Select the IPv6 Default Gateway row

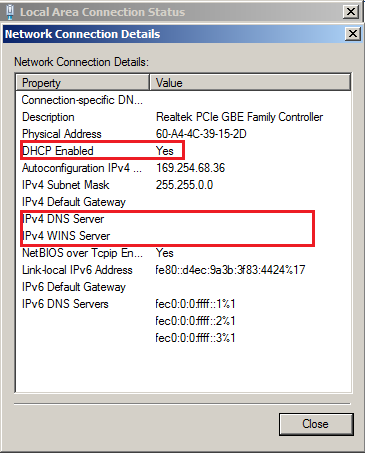coord(183,287)
